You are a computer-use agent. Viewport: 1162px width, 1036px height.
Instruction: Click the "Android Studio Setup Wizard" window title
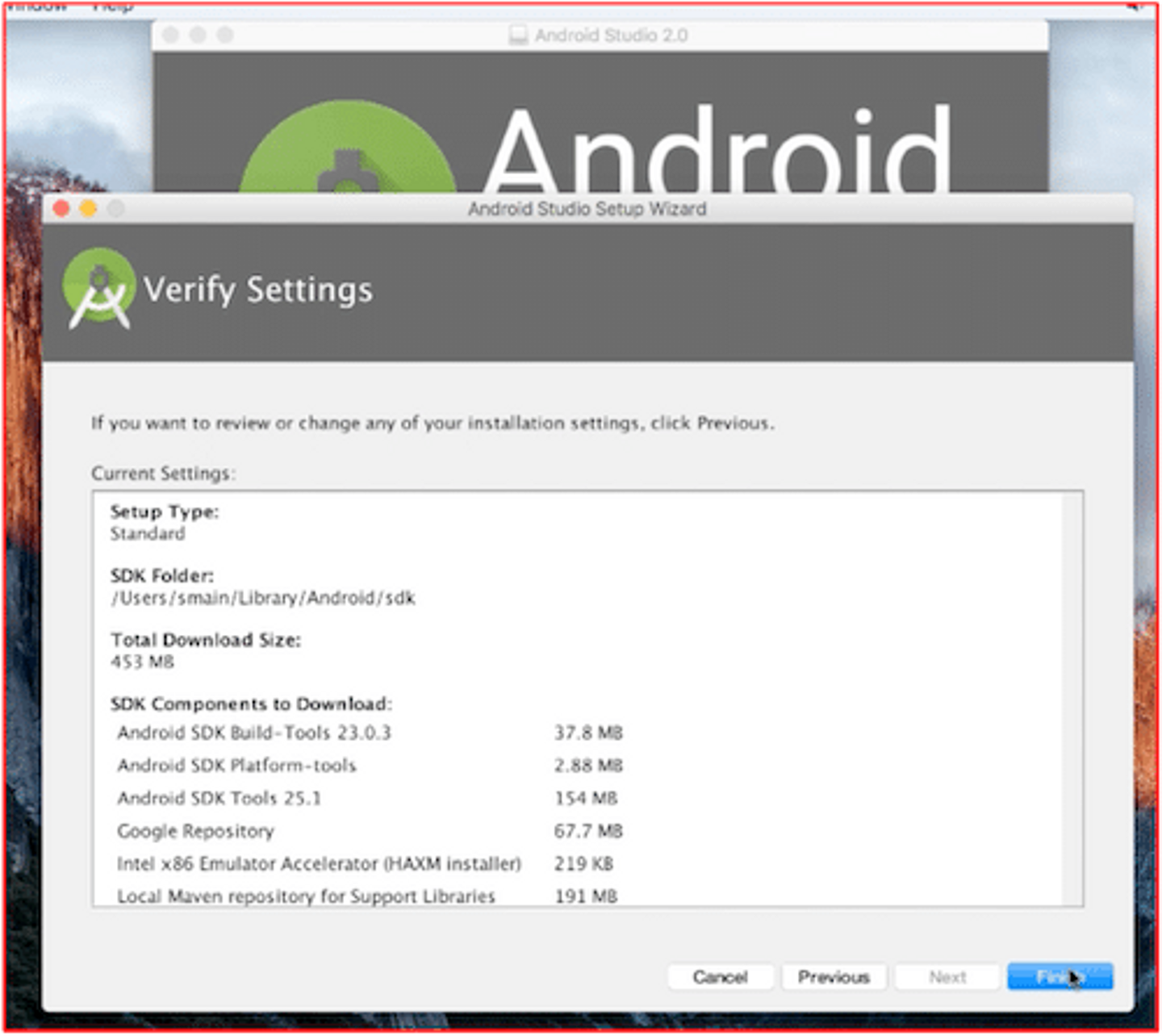pos(587,209)
